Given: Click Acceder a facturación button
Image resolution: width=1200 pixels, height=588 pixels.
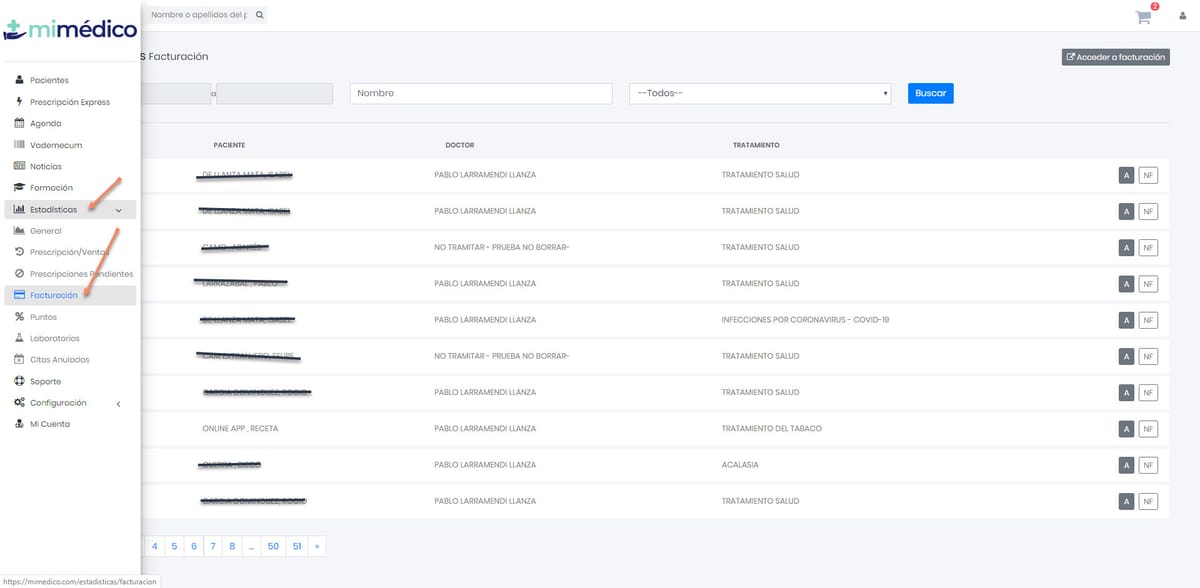Looking at the screenshot, I should pos(1115,57).
